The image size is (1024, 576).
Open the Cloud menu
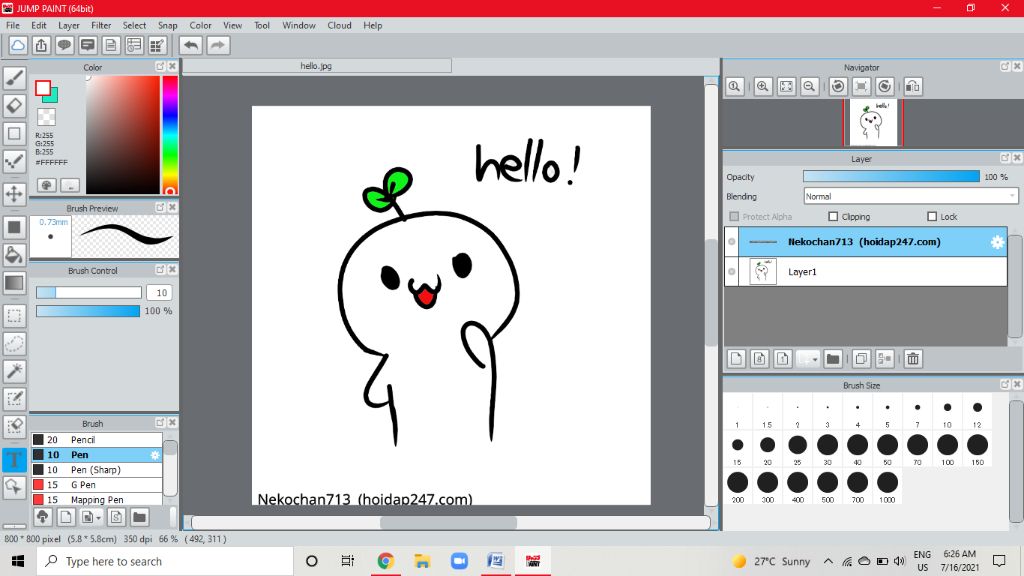click(x=340, y=25)
